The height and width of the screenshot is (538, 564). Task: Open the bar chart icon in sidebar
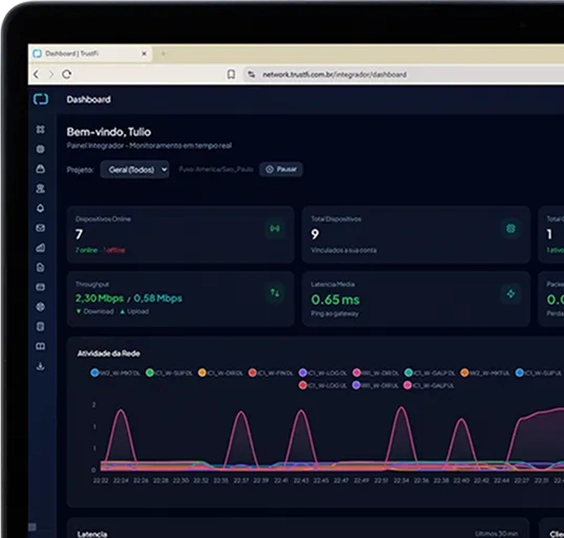click(x=41, y=247)
